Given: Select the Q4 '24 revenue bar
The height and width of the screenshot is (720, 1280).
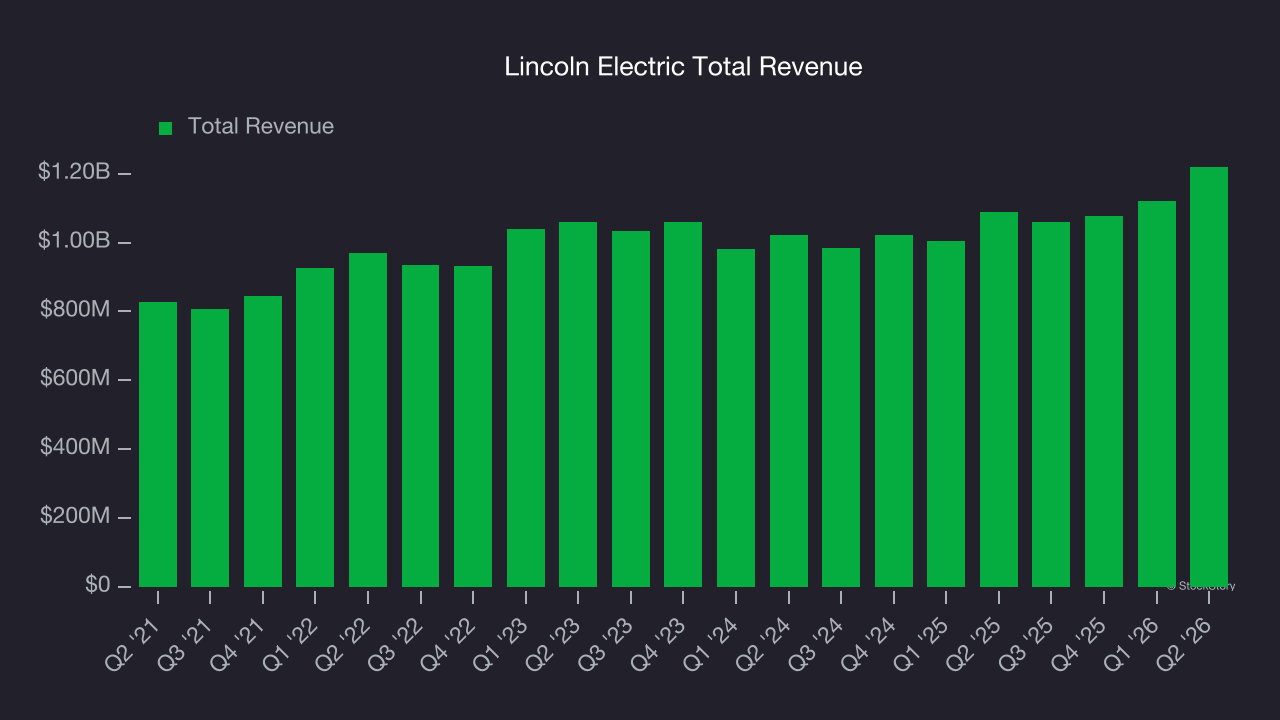Looking at the screenshot, I should pyautogui.click(x=894, y=411).
